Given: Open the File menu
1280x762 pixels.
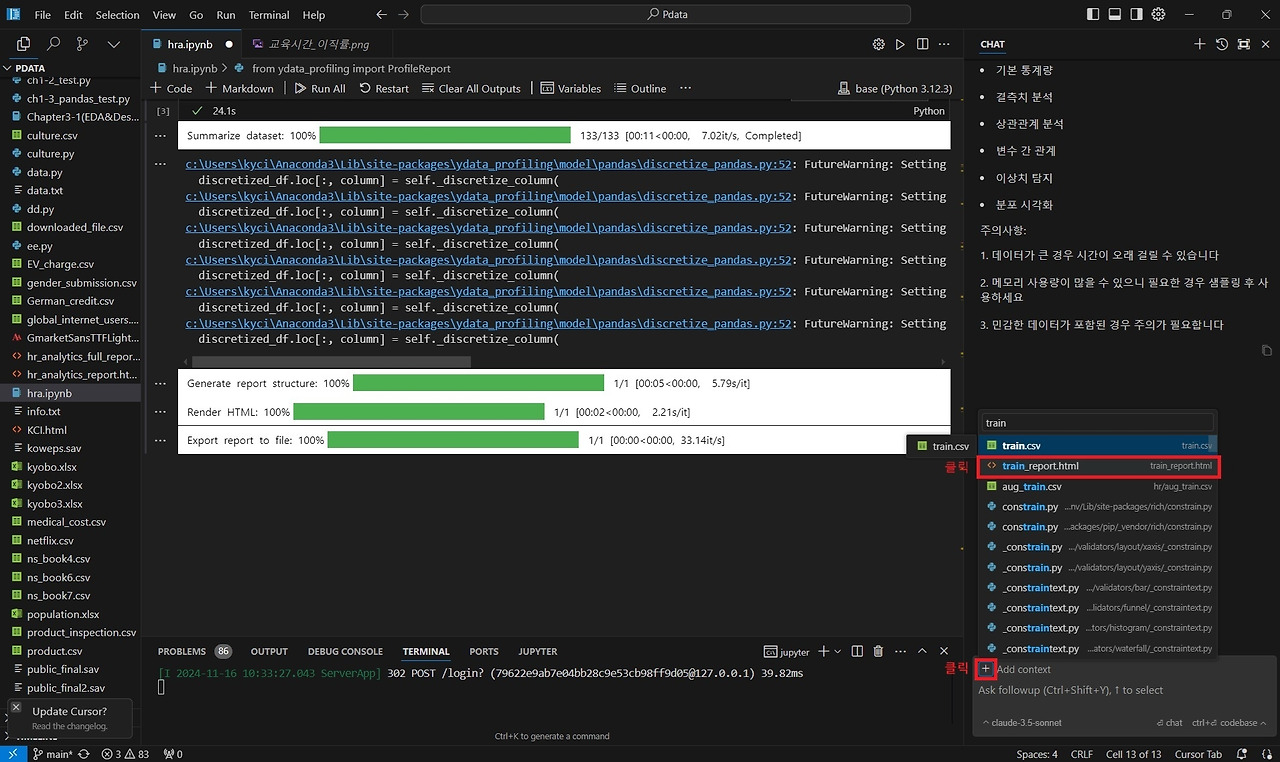Looking at the screenshot, I should 42,15.
